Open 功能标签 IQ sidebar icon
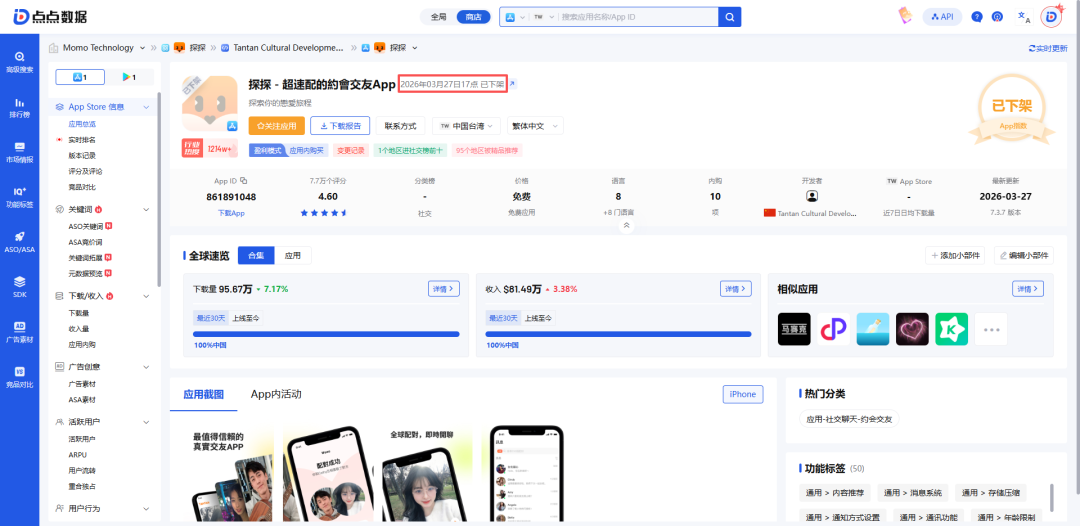This screenshot has height=526, width=1080. point(19,197)
